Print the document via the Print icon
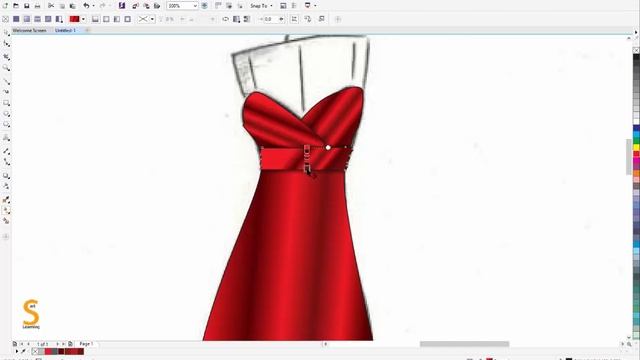The height and width of the screenshot is (360, 640). click(37, 6)
